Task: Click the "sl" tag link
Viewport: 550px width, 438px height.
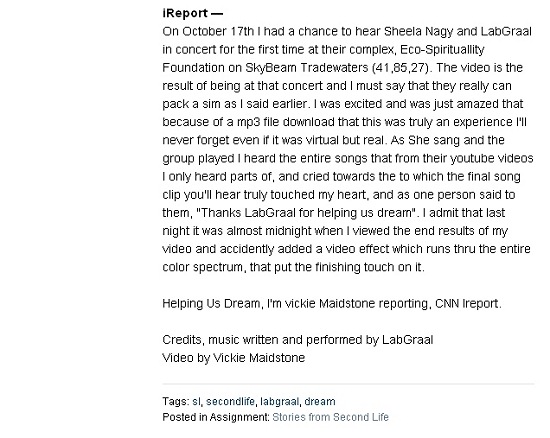Action: 196,401
